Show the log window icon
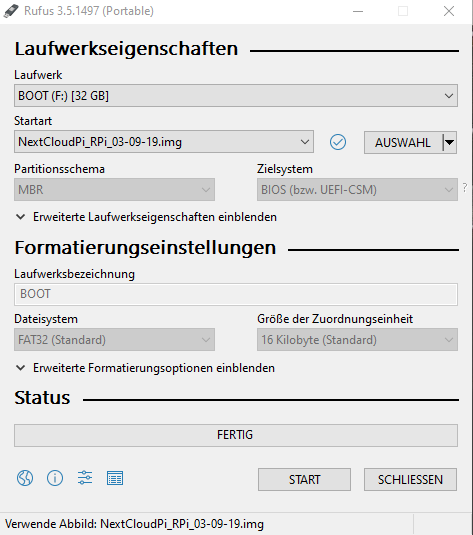 point(115,478)
